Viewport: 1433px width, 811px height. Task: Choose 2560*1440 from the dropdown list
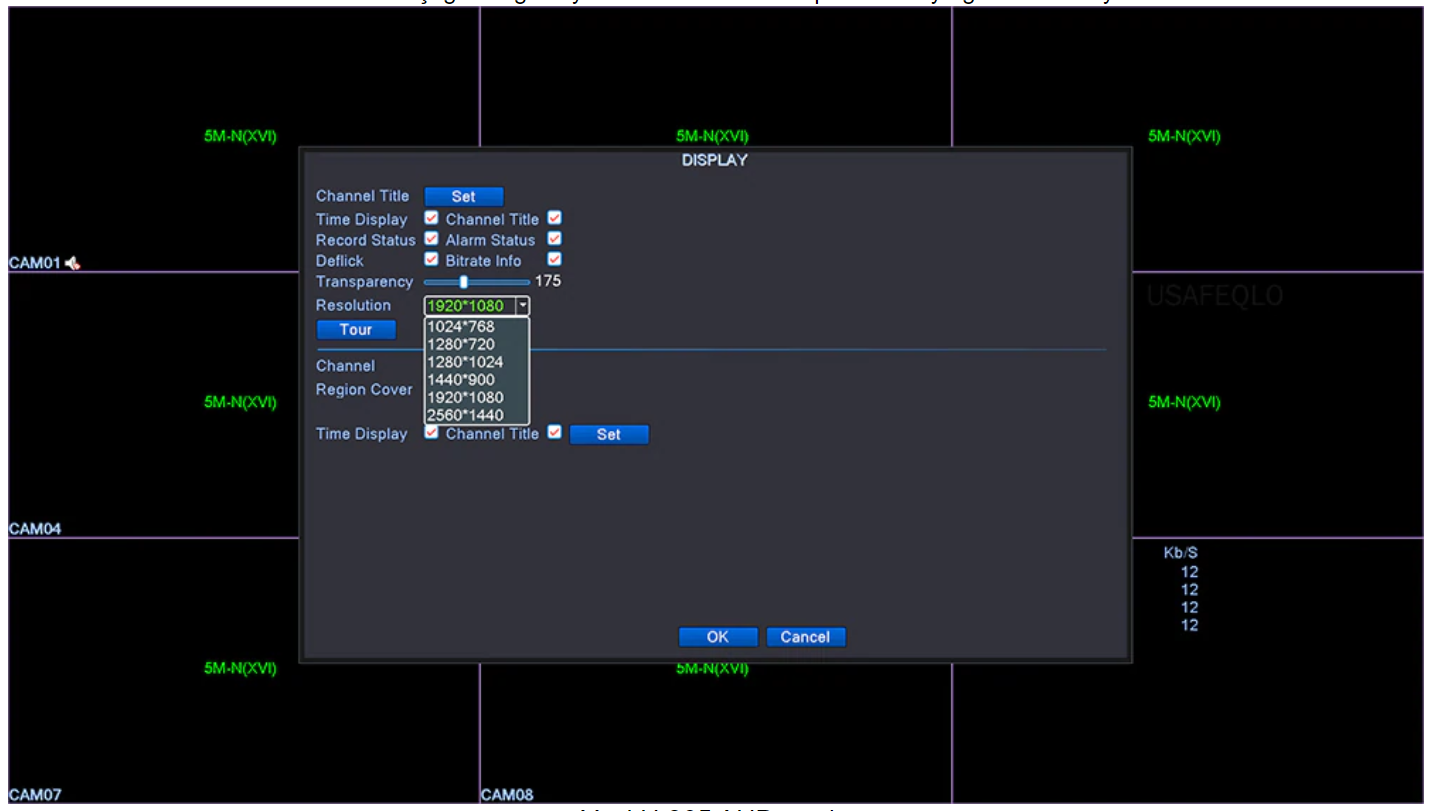point(465,415)
